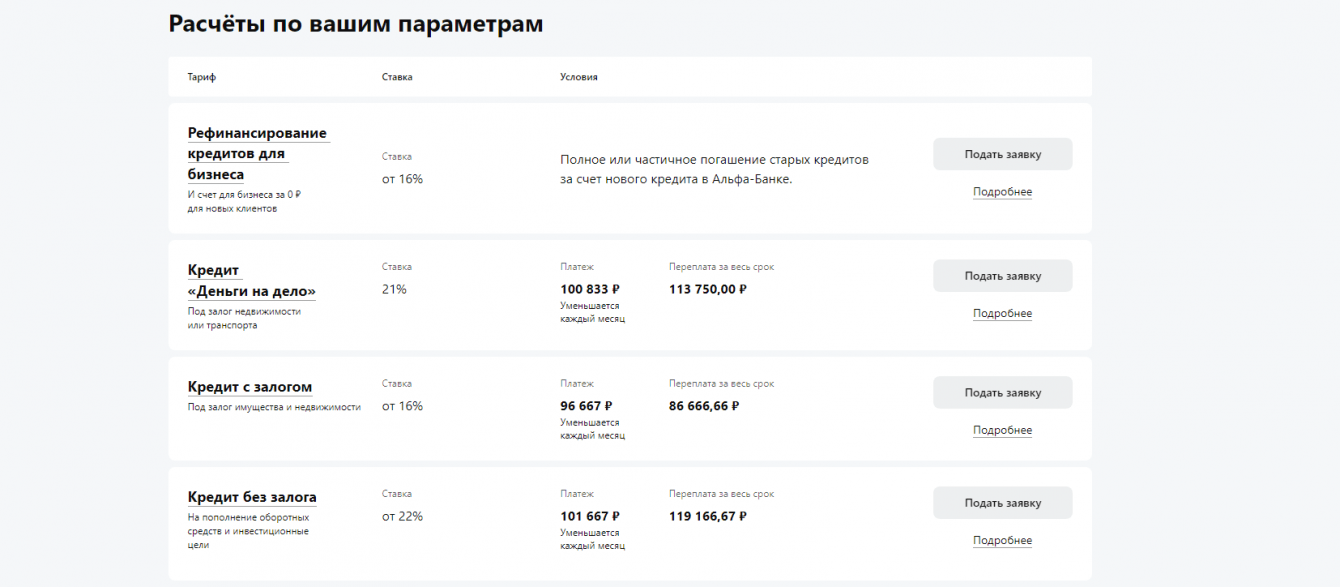Screen dimensions: 1340x587
Task: Click the "Условия" column header
Action: 579,77
